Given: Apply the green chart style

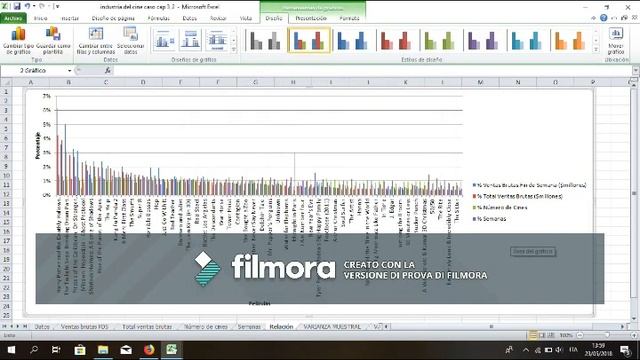Looking at the screenshot, I should (x=439, y=40).
